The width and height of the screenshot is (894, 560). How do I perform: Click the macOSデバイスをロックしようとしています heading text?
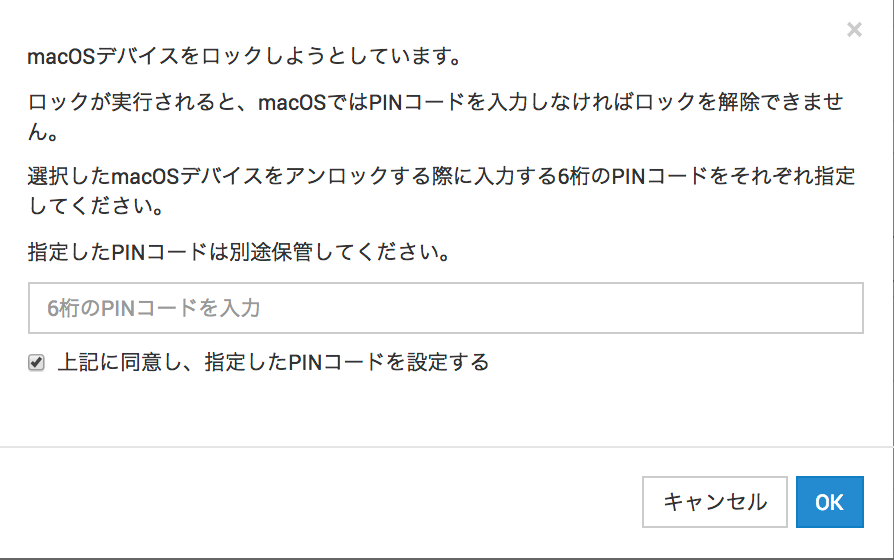tap(244, 56)
